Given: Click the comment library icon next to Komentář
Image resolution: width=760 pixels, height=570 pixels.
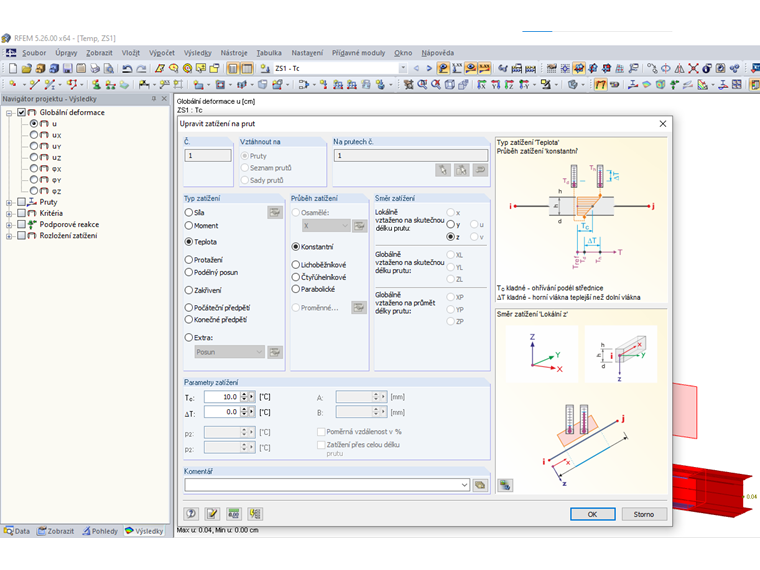Looking at the screenshot, I should 480,485.
